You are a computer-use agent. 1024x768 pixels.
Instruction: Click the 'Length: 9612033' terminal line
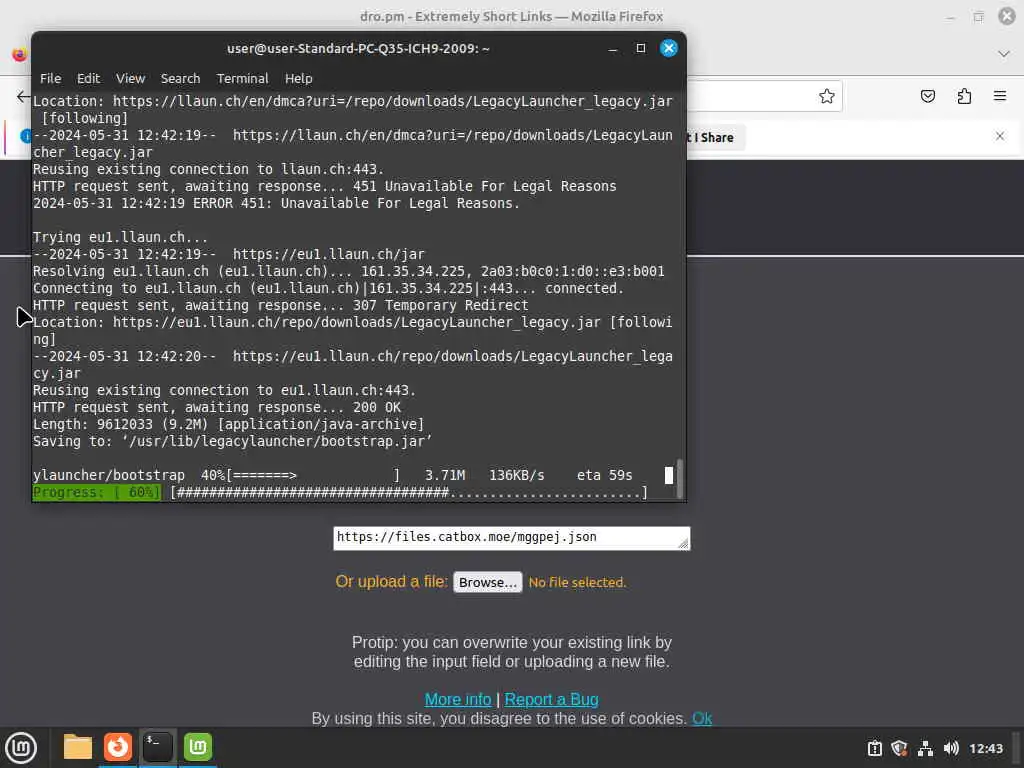point(229,424)
